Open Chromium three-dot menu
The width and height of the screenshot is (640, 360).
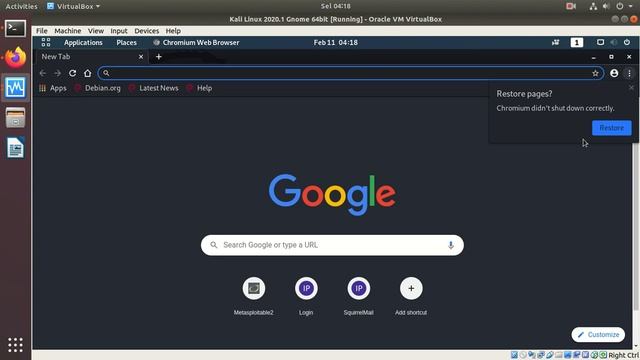tap(629, 73)
